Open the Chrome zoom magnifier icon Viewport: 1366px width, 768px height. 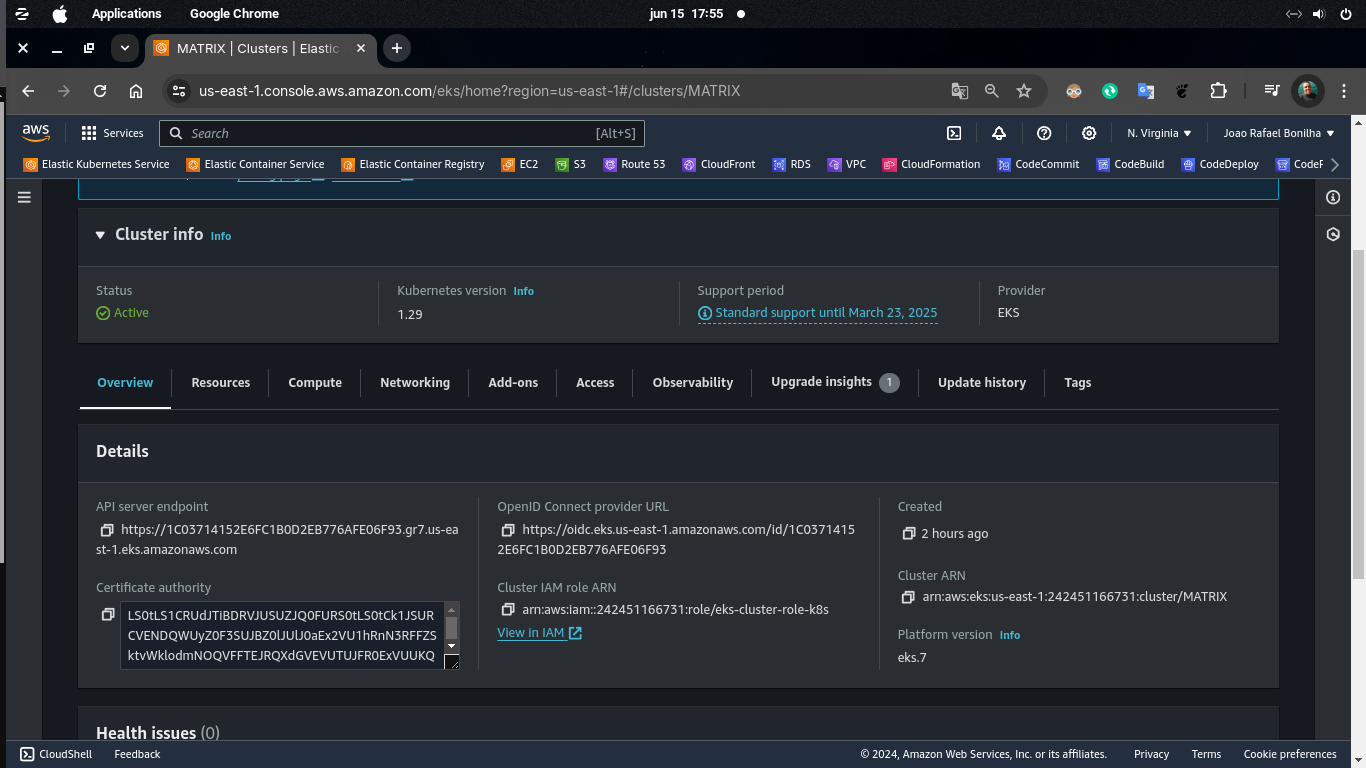(992, 91)
